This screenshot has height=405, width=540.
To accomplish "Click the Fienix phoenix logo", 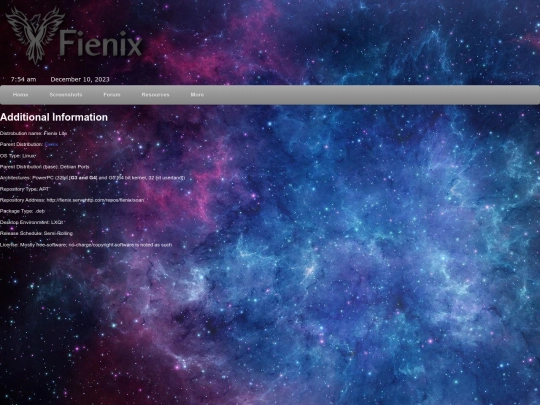I will 74,35.
